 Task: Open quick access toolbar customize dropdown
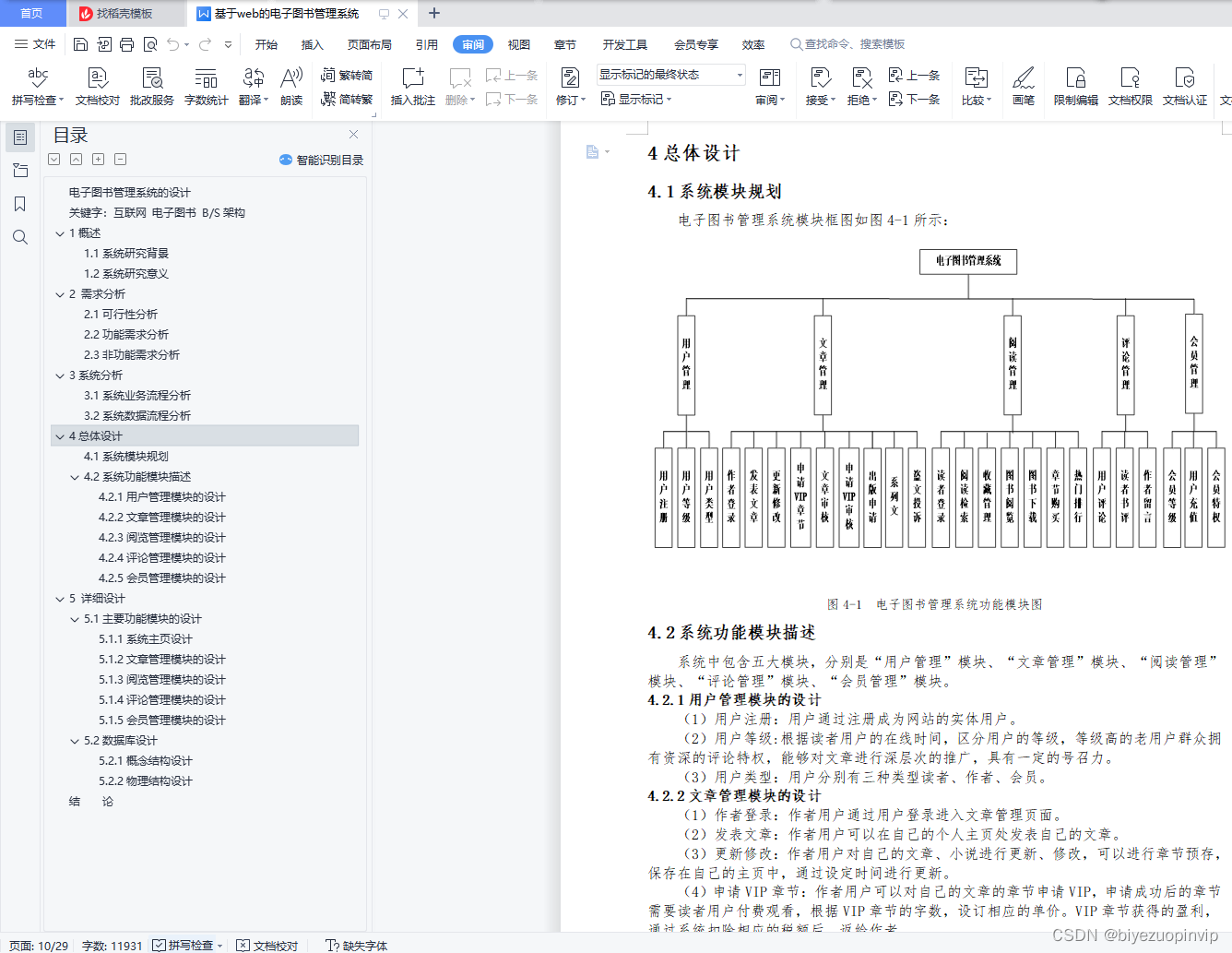(x=228, y=44)
